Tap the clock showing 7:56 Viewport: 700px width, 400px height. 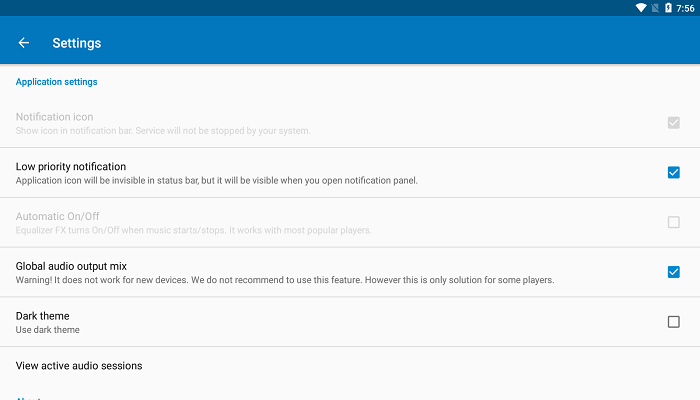pos(685,8)
